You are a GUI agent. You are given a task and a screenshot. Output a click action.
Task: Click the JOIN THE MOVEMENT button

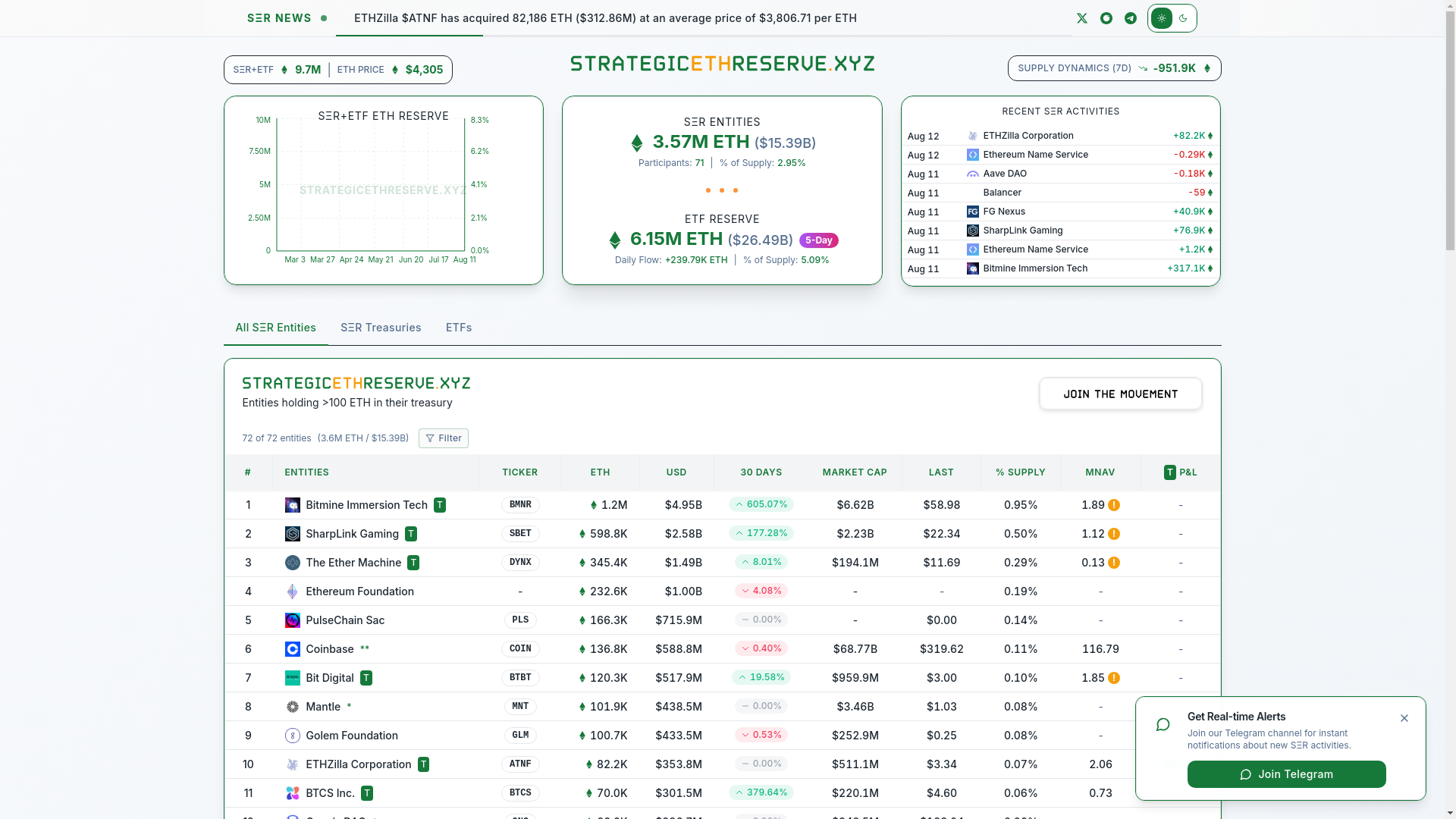(x=1121, y=394)
